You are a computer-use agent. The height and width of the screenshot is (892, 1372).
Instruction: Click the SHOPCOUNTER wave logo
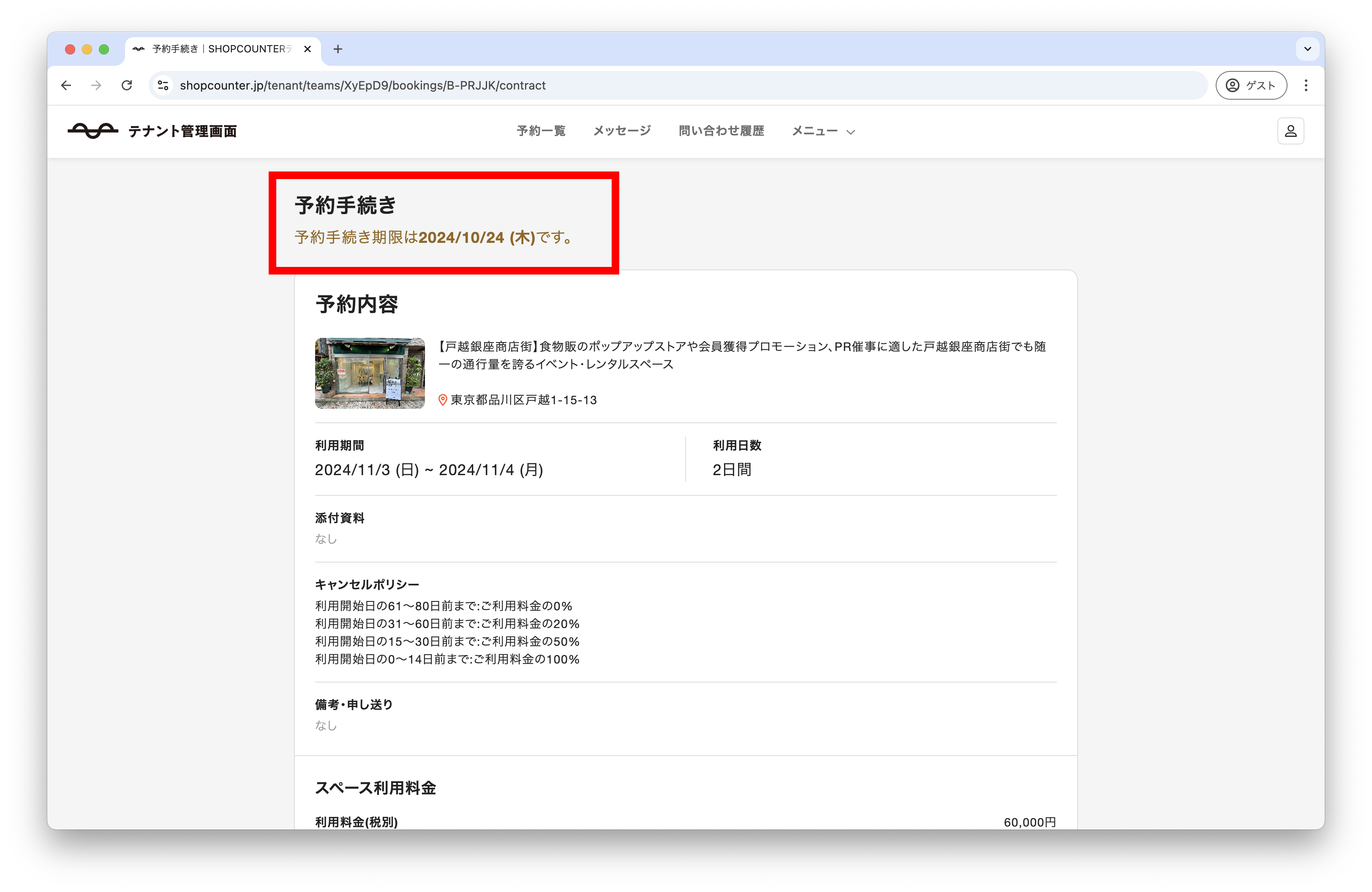[92, 131]
